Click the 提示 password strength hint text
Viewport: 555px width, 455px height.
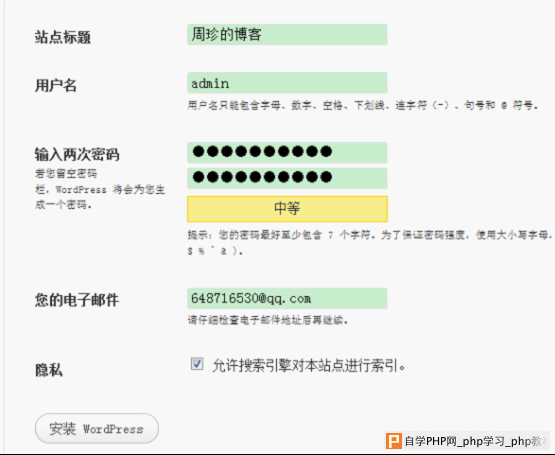370,243
